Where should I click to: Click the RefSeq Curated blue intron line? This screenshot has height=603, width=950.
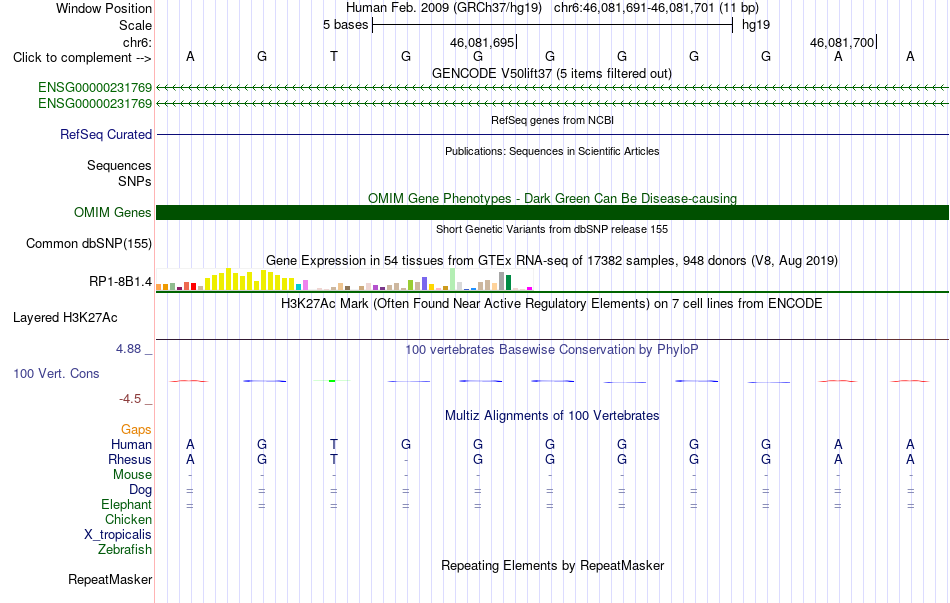pyautogui.click(x=552, y=135)
